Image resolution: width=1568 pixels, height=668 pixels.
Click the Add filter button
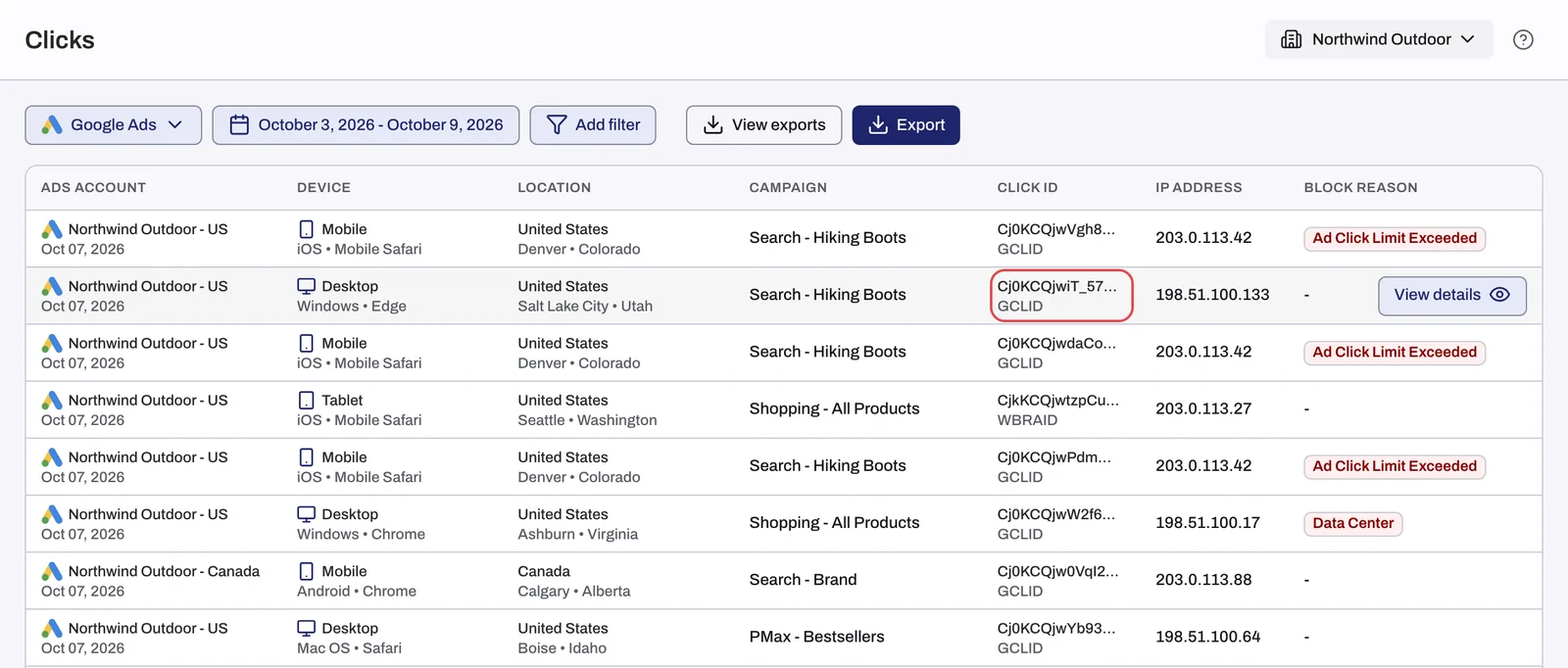coord(593,125)
